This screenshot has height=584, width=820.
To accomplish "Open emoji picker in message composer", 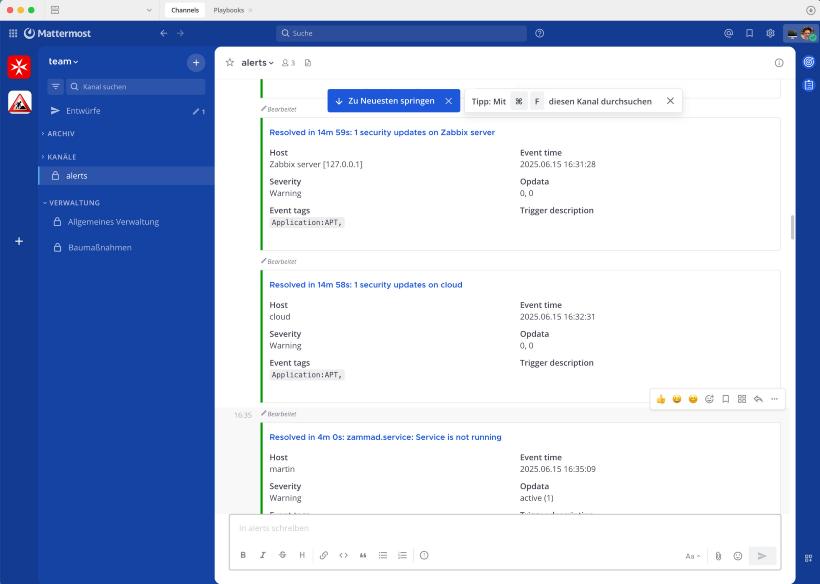I will 738,556.
